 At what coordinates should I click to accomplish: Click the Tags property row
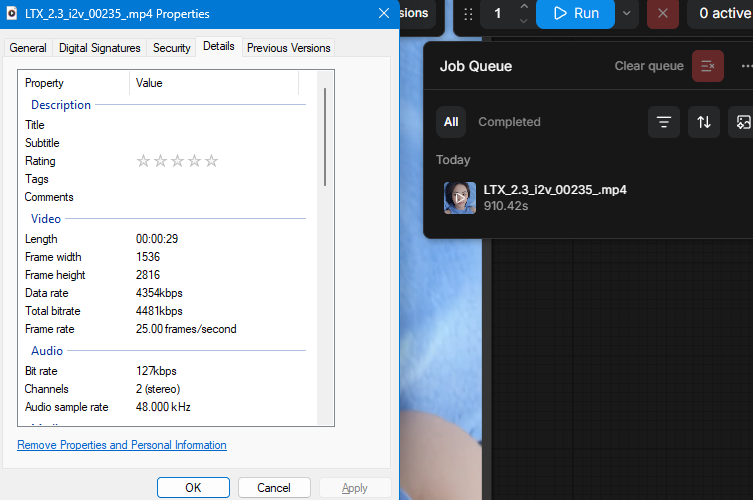click(x=165, y=179)
